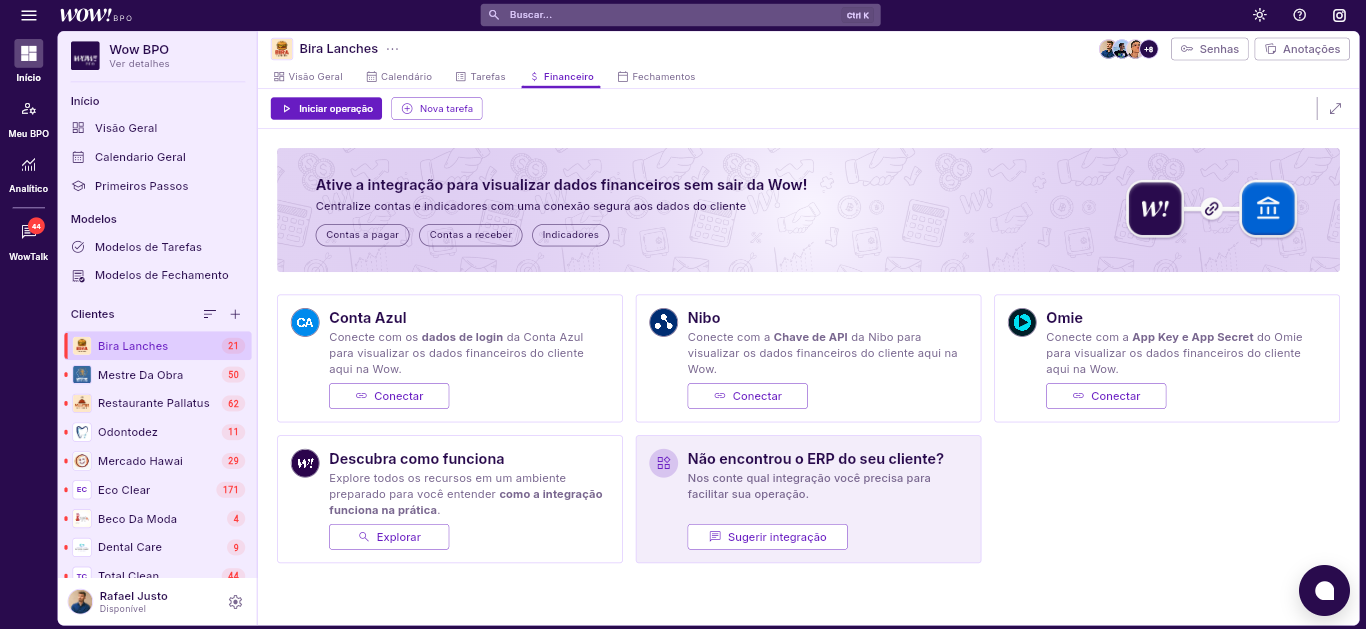Connect Conta Azul integration

389,396
